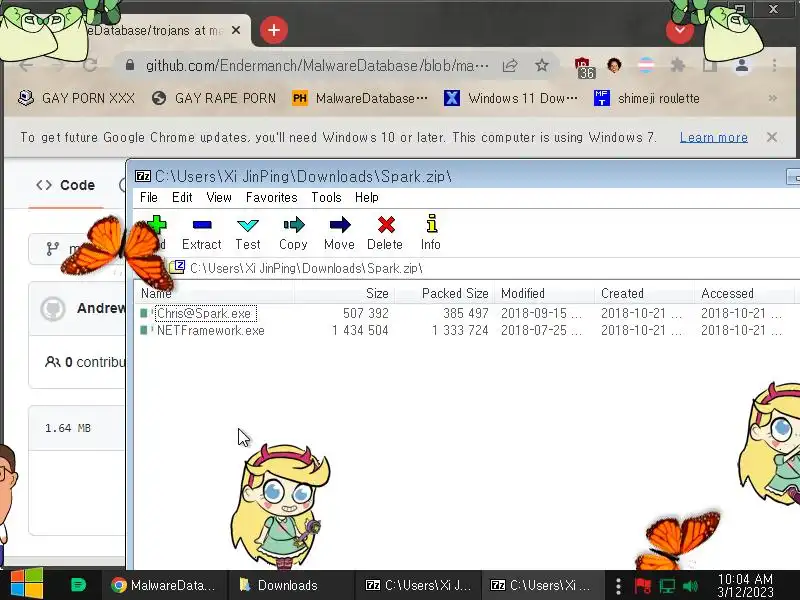This screenshot has height=600, width=800.
Task: Click the red dropdown arrow in Chrome title bar
Action: [679, 30]
